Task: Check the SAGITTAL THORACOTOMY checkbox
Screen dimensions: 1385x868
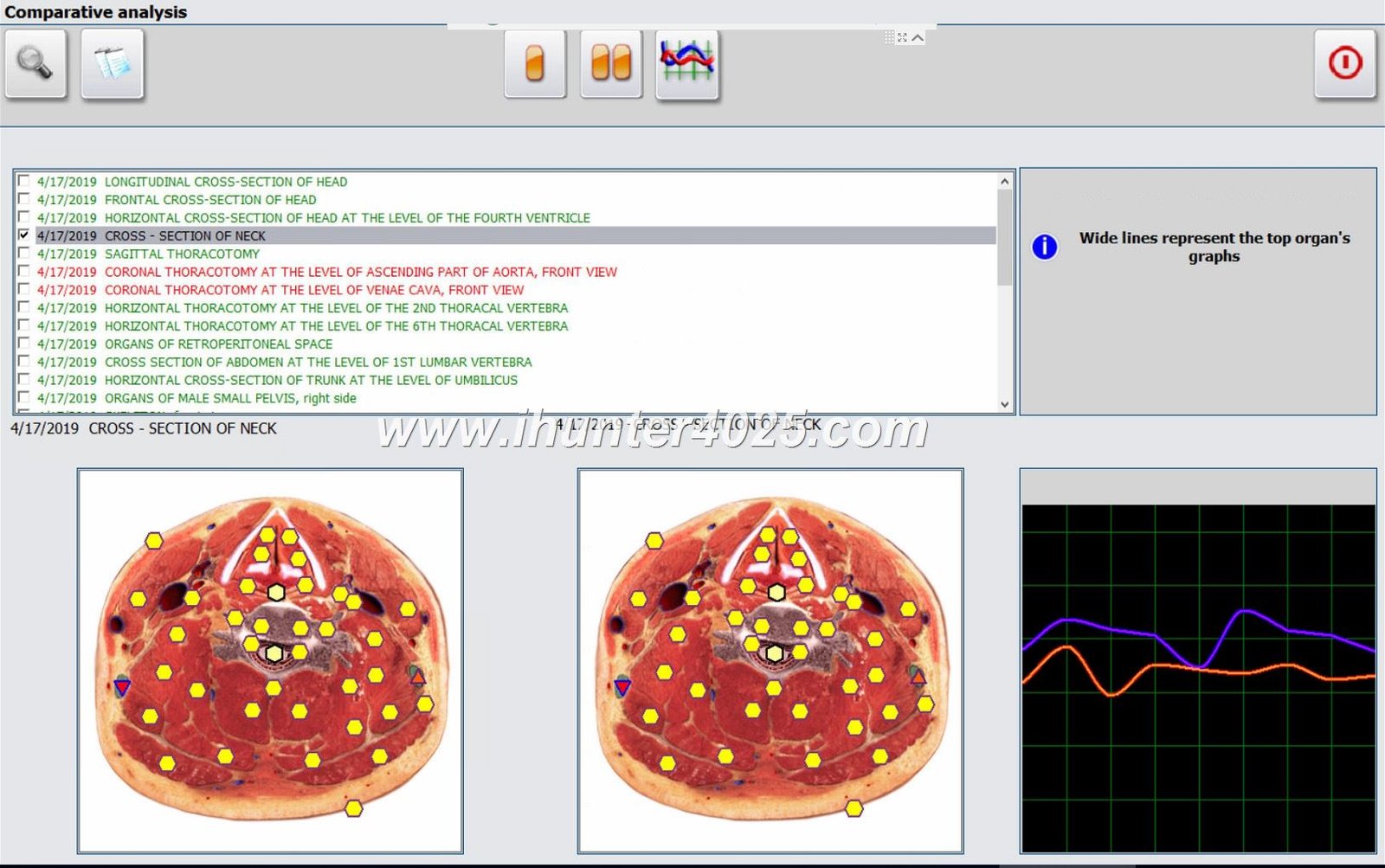Action: 24,254
